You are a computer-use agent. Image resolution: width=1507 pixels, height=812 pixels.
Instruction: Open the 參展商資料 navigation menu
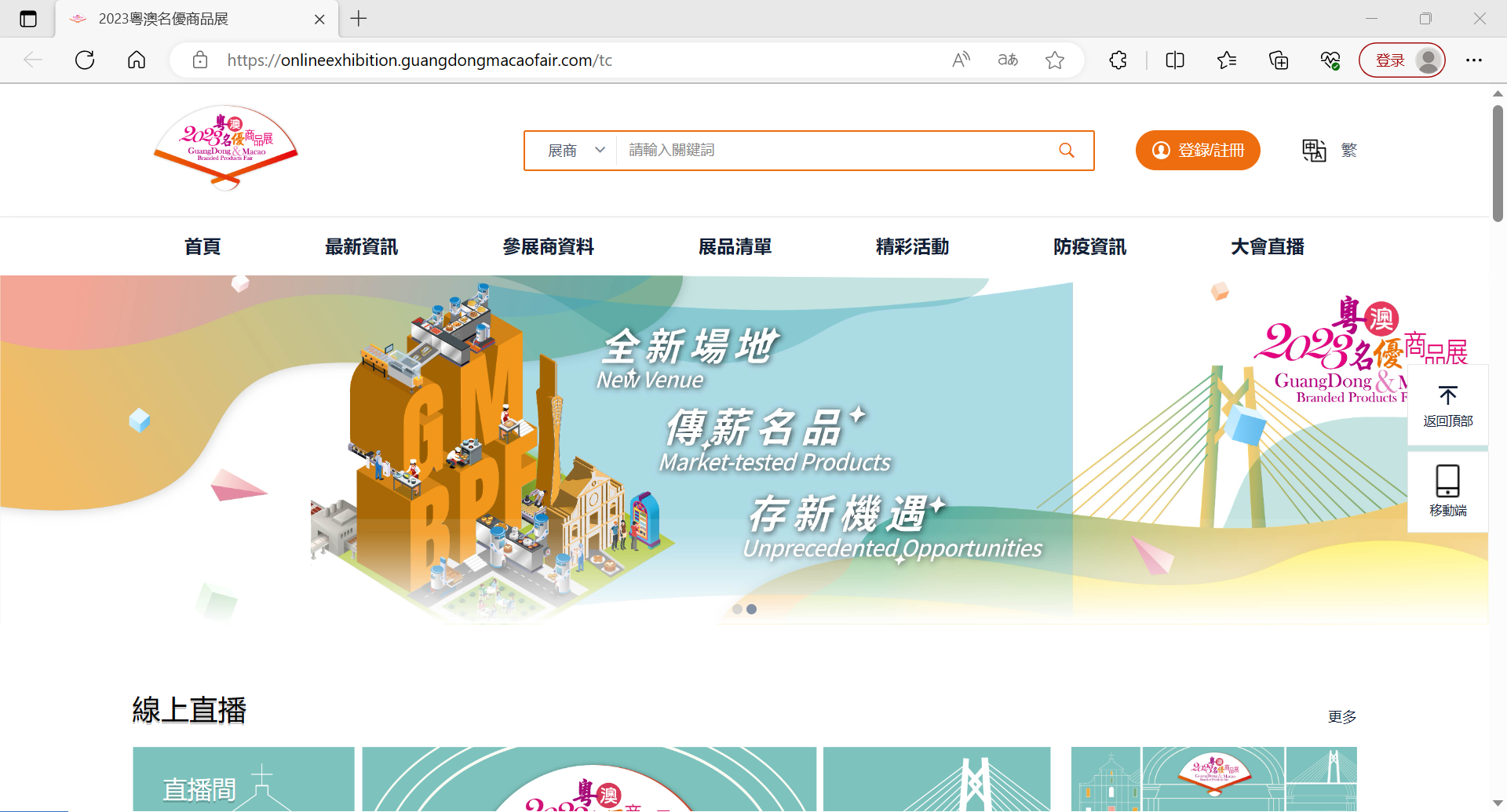[548, 247]
